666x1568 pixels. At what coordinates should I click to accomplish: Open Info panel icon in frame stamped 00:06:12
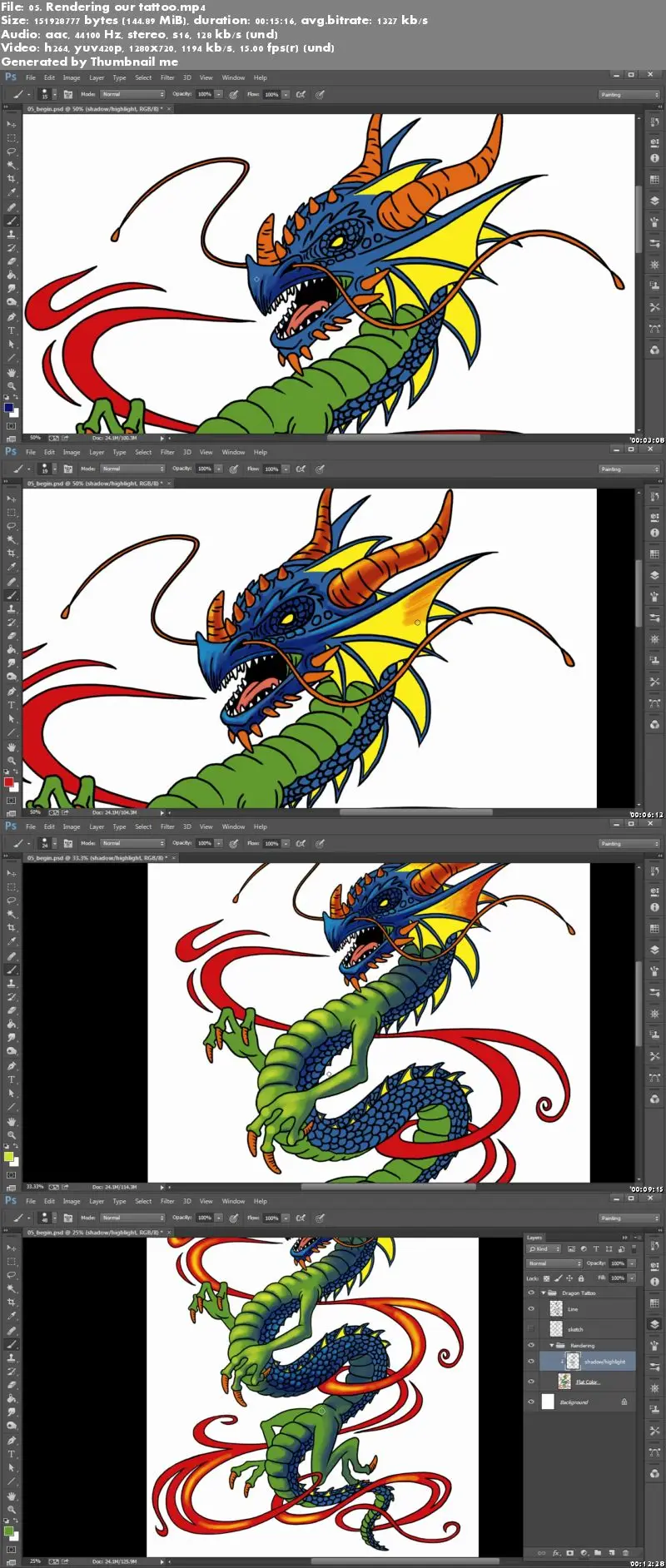click(x=655, y=533)
